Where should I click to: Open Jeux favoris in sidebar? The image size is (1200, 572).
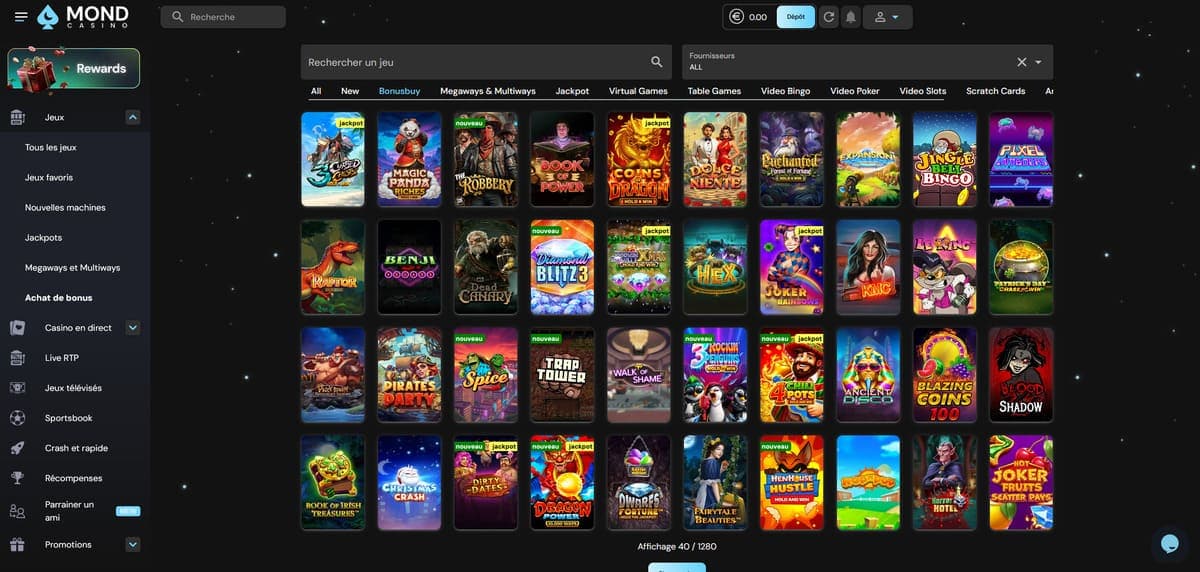coord(49,177)
